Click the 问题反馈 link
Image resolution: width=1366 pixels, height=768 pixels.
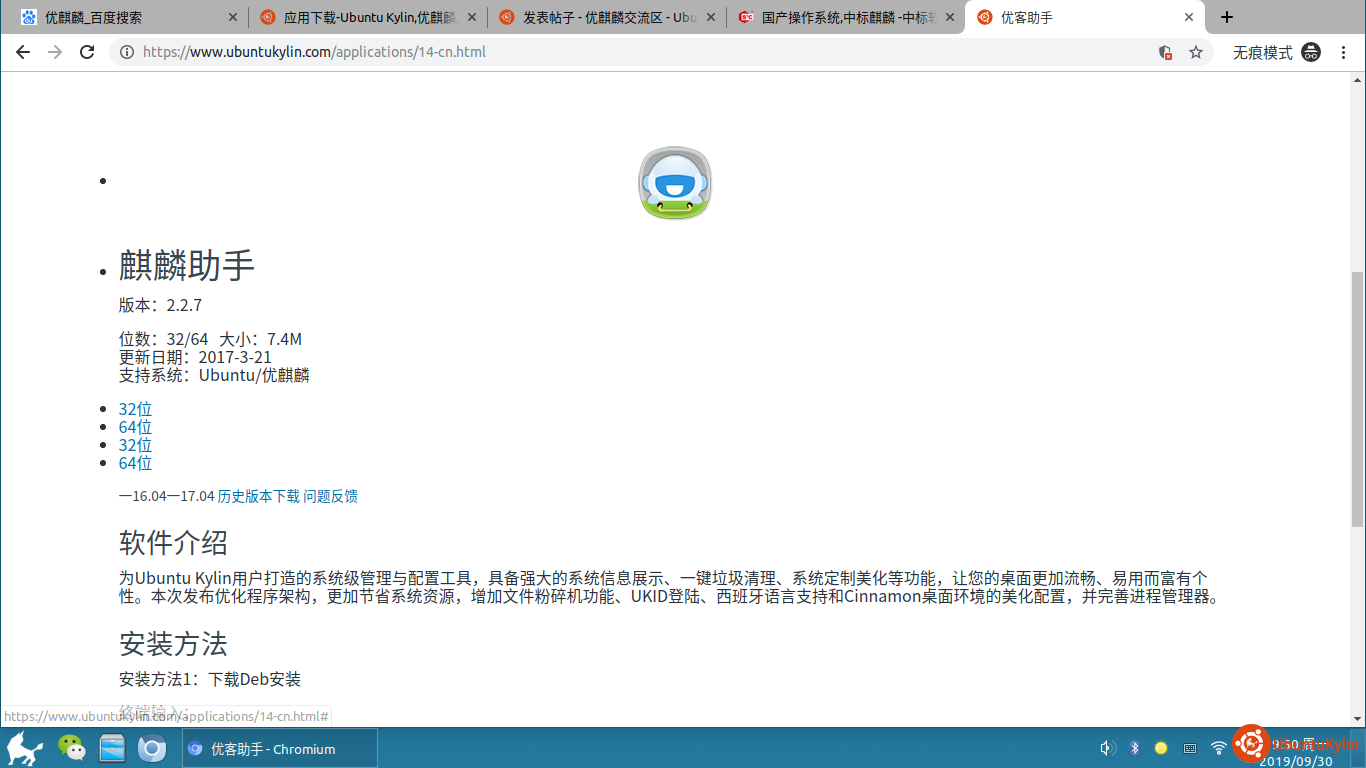[331, 496]
